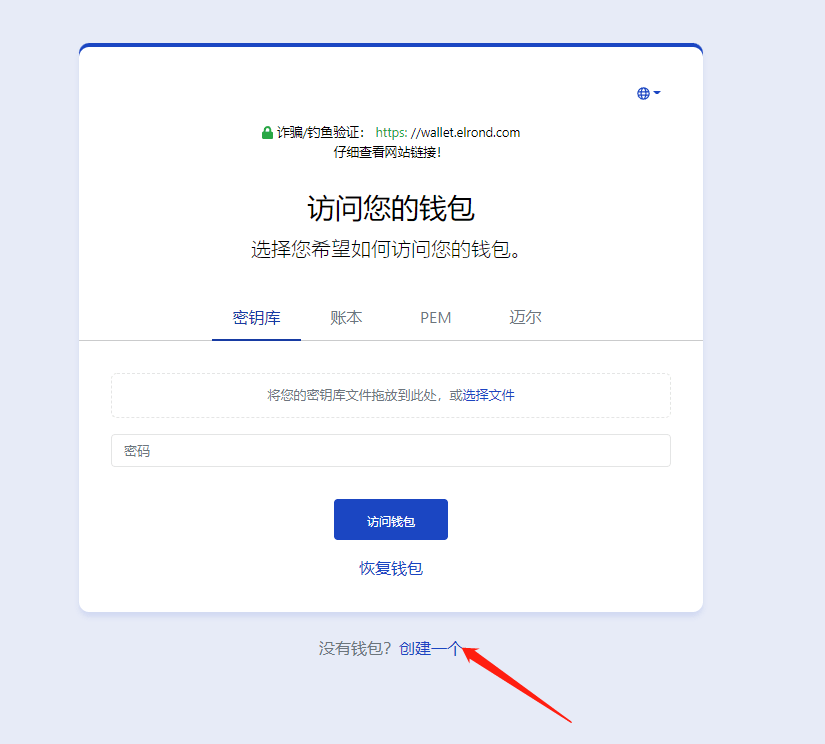Expand the language dropdown caret
The image size is (825, 744).
pyautogui.click(x=657, y=93)
